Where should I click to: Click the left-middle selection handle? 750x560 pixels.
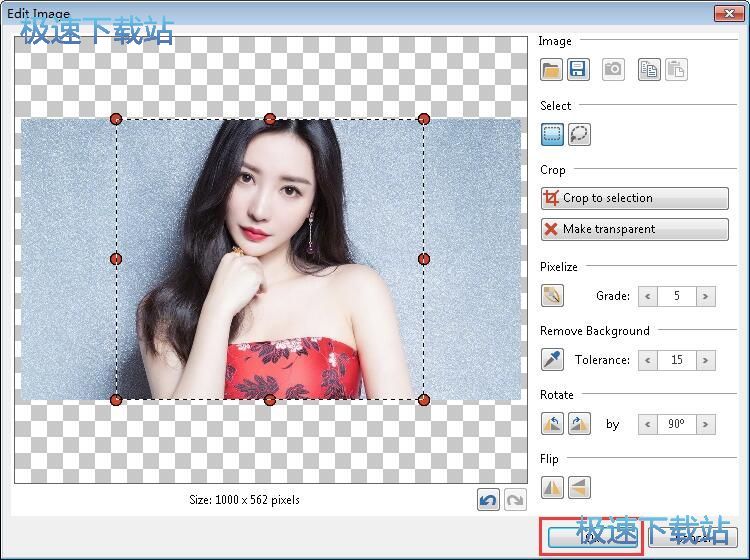pos(116,259)
